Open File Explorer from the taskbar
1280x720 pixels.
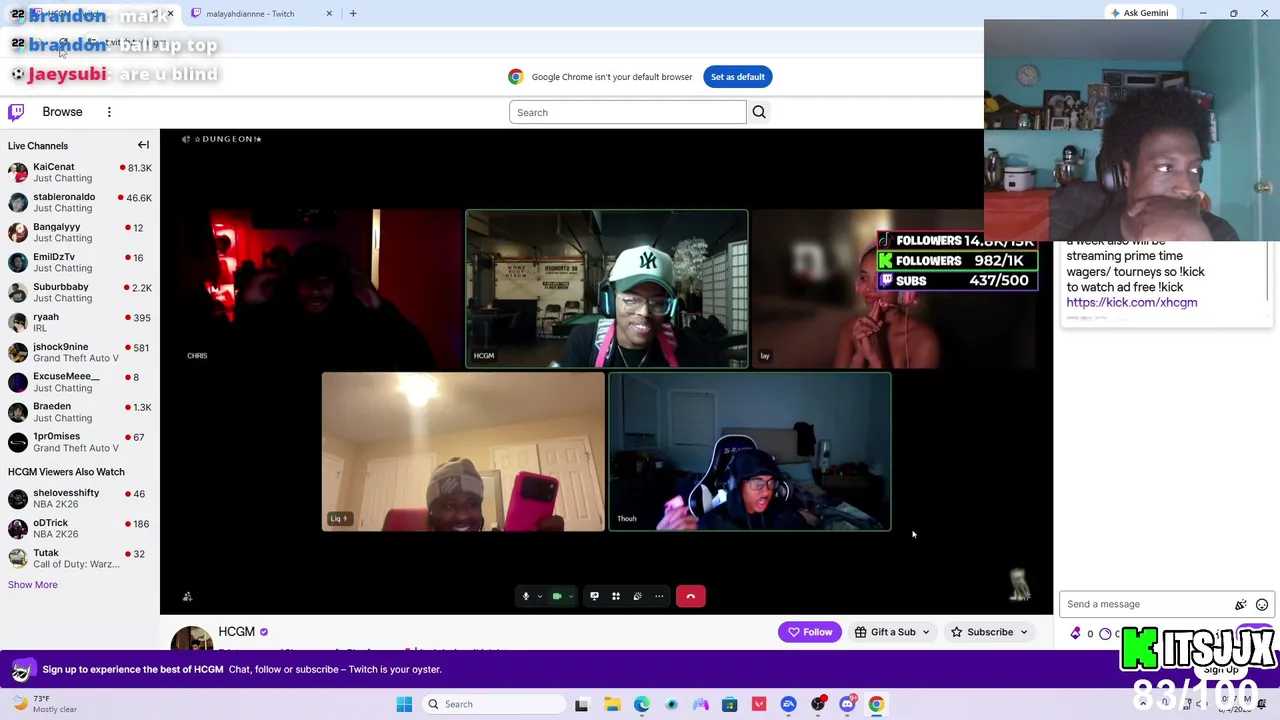click(612, 704)
